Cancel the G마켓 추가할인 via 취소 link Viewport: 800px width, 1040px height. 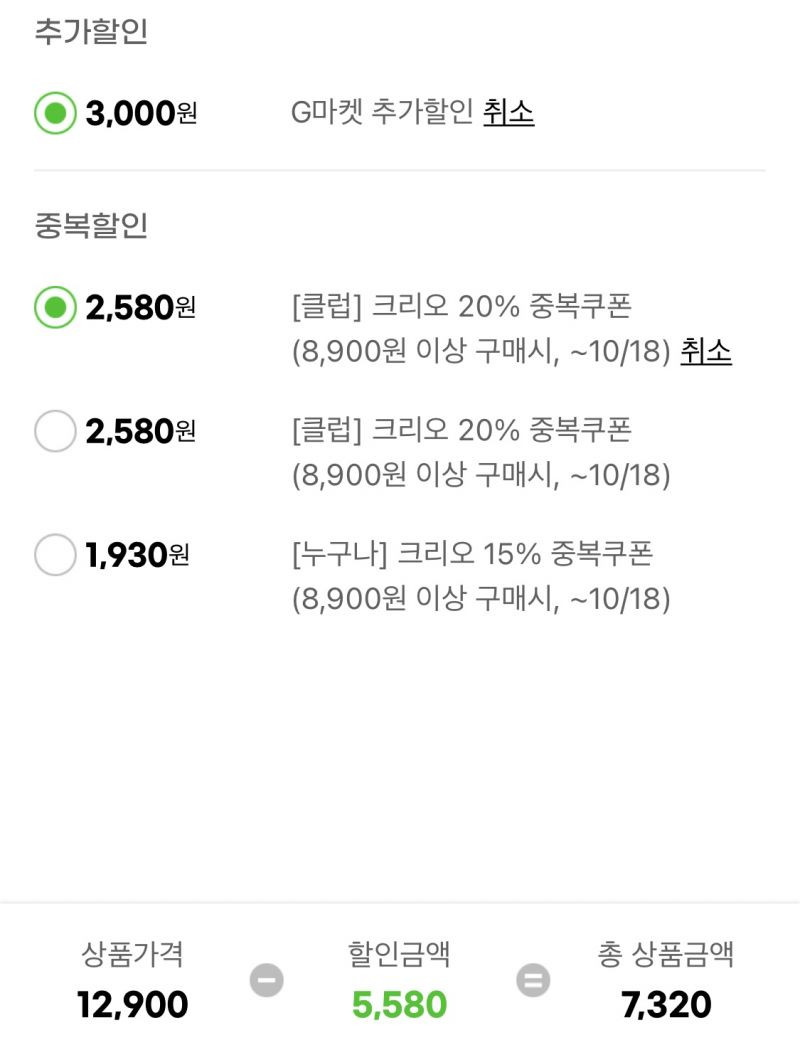click(x=508, y=111)
